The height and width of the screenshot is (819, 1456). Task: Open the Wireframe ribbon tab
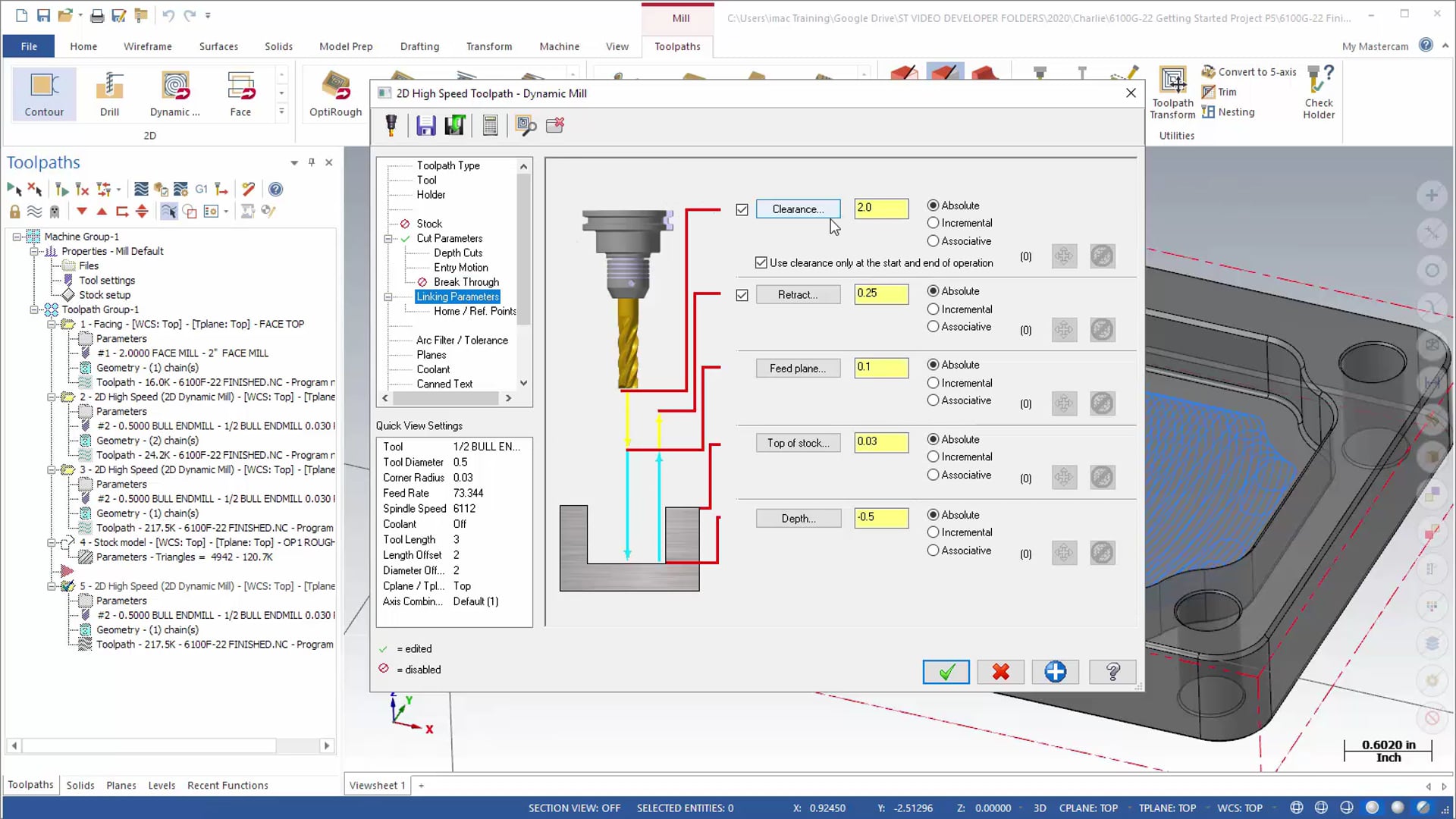tap(148, 46)
